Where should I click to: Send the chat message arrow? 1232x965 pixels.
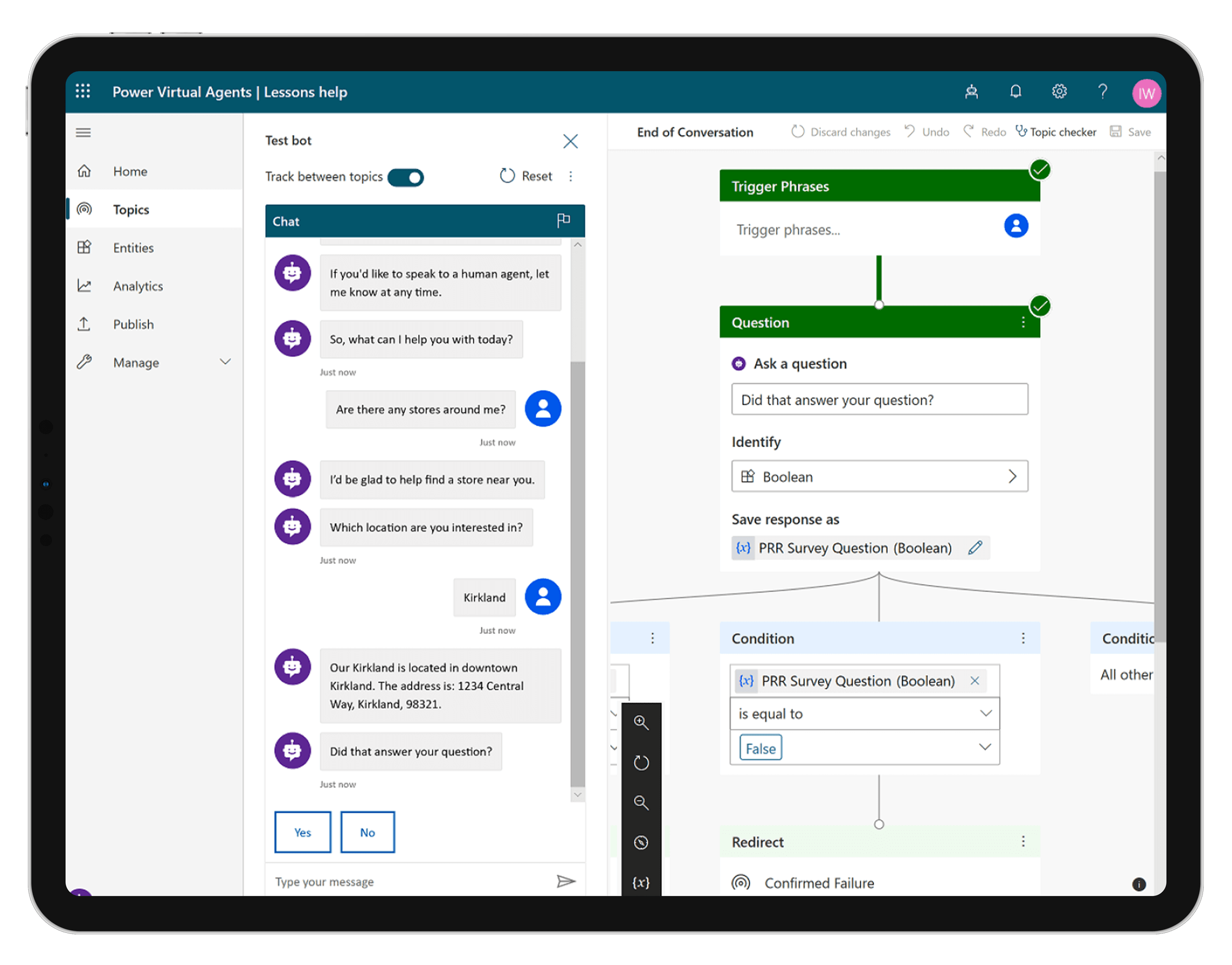pos(566,881)
